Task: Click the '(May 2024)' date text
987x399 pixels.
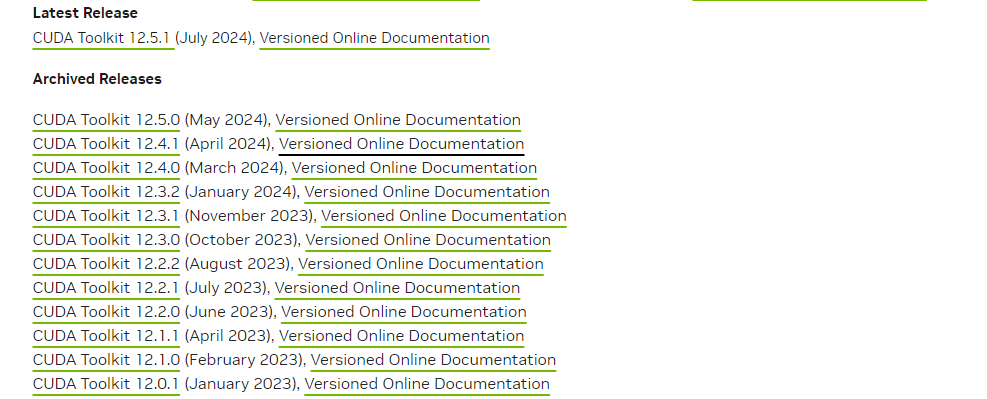Action: click(227, 120)
